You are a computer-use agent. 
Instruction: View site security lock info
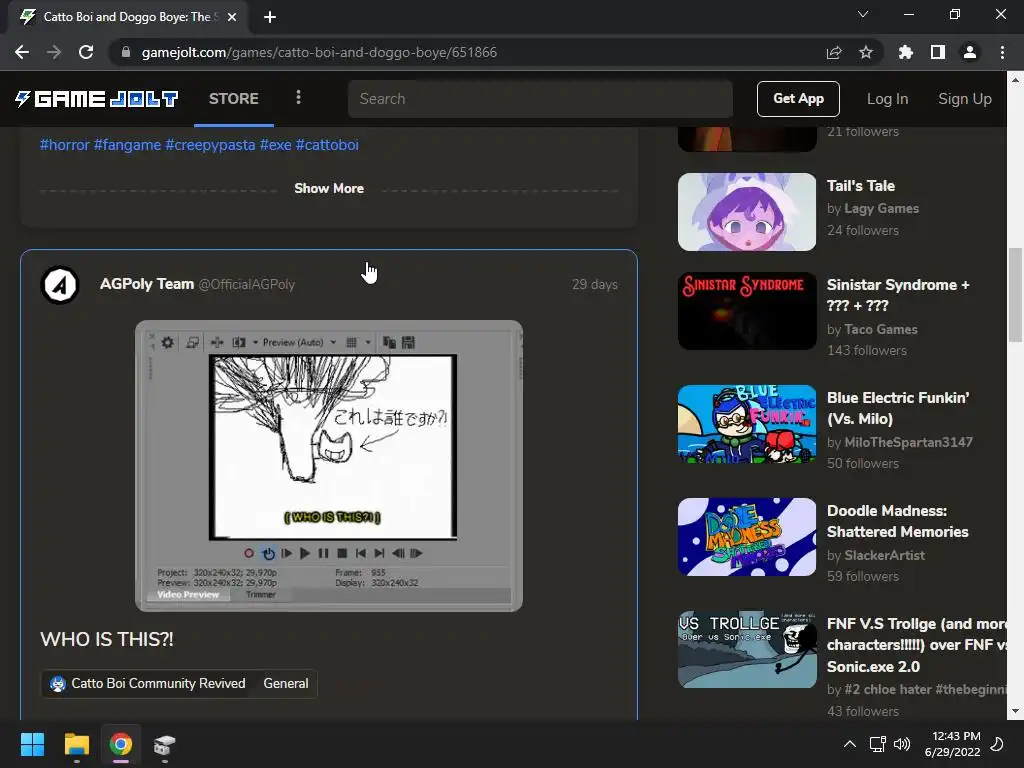126,52
